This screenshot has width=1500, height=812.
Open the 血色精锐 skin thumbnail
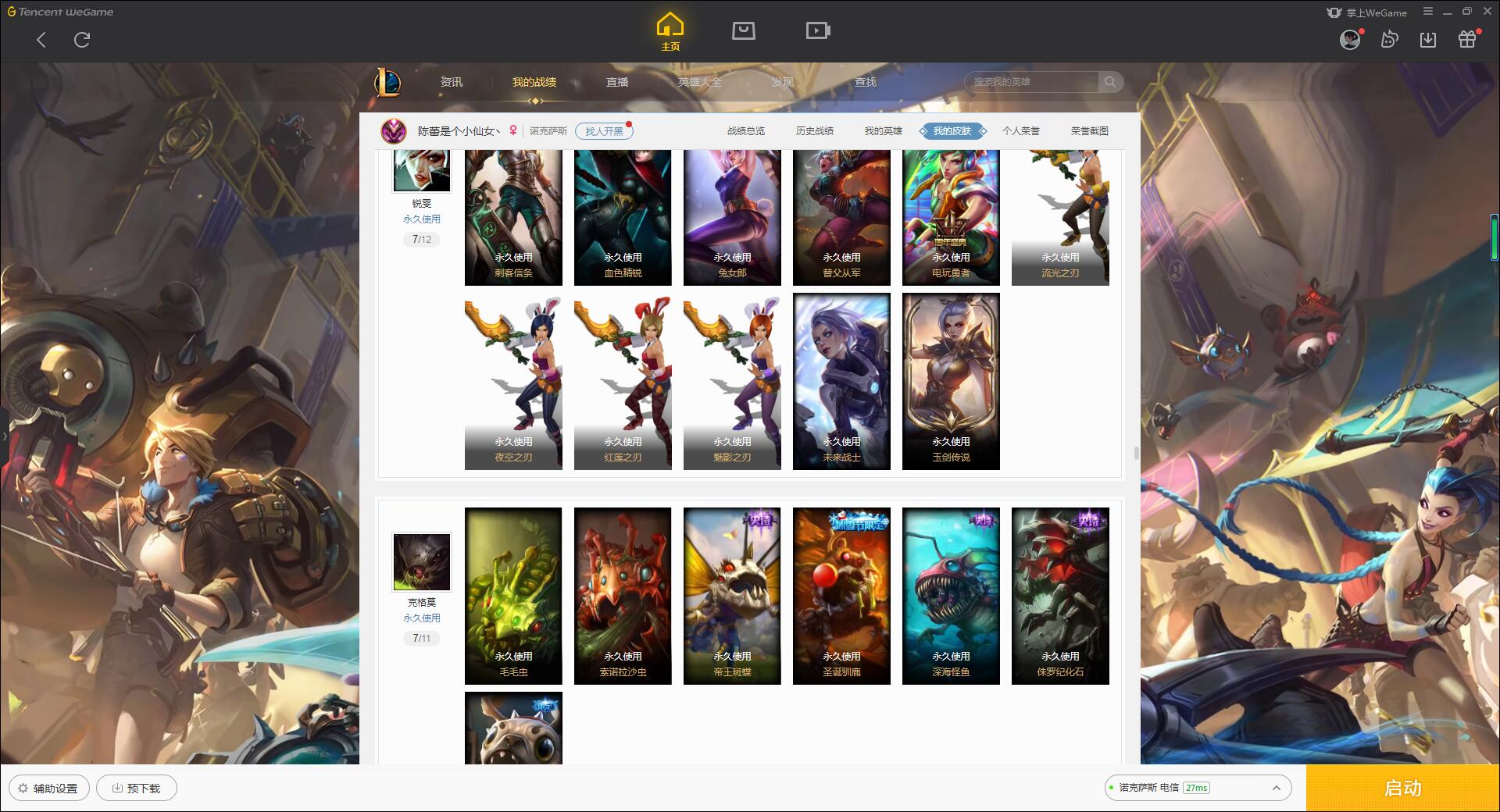coord(623,218)
